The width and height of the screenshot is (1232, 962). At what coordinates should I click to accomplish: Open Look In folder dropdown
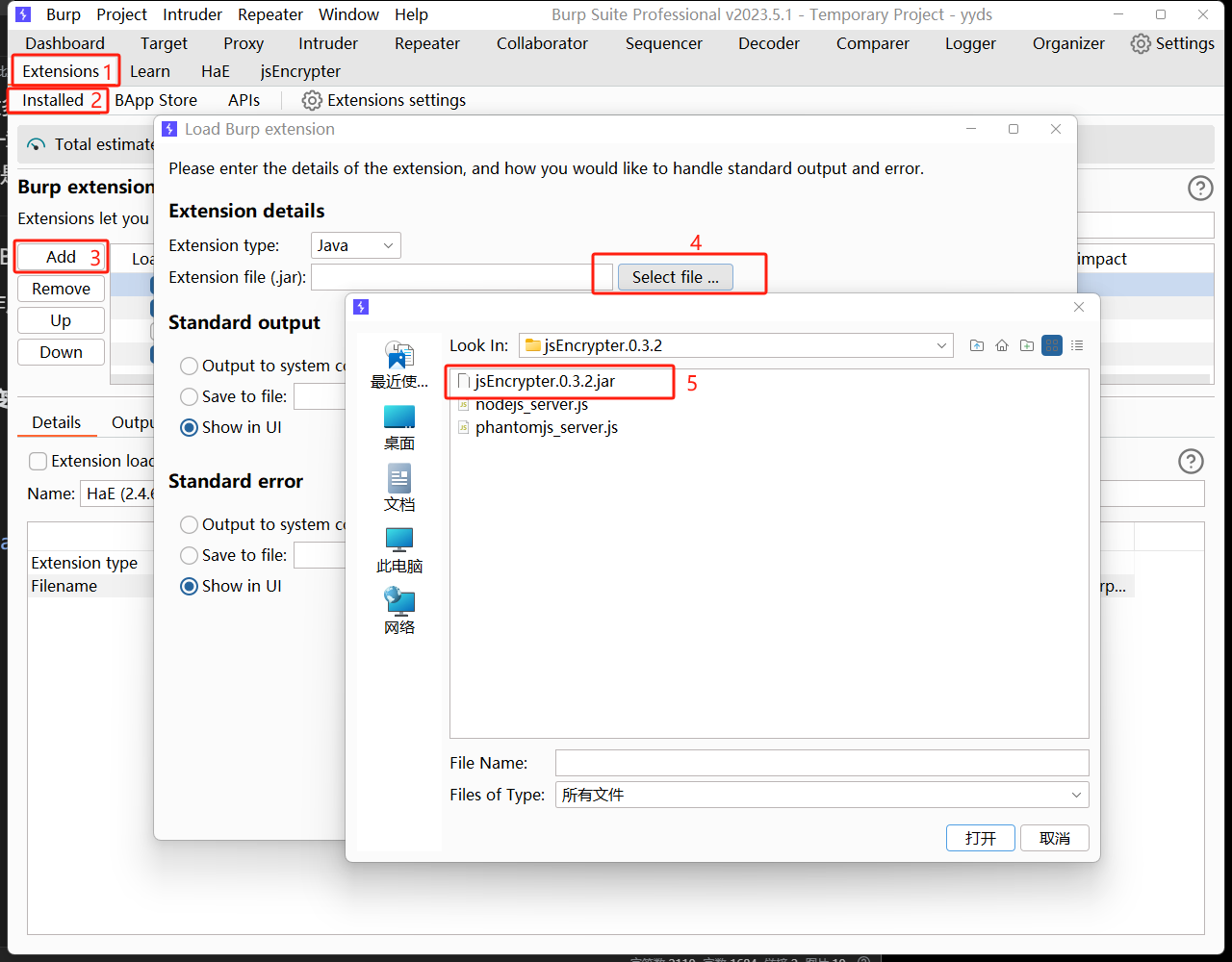click(735, 345)
